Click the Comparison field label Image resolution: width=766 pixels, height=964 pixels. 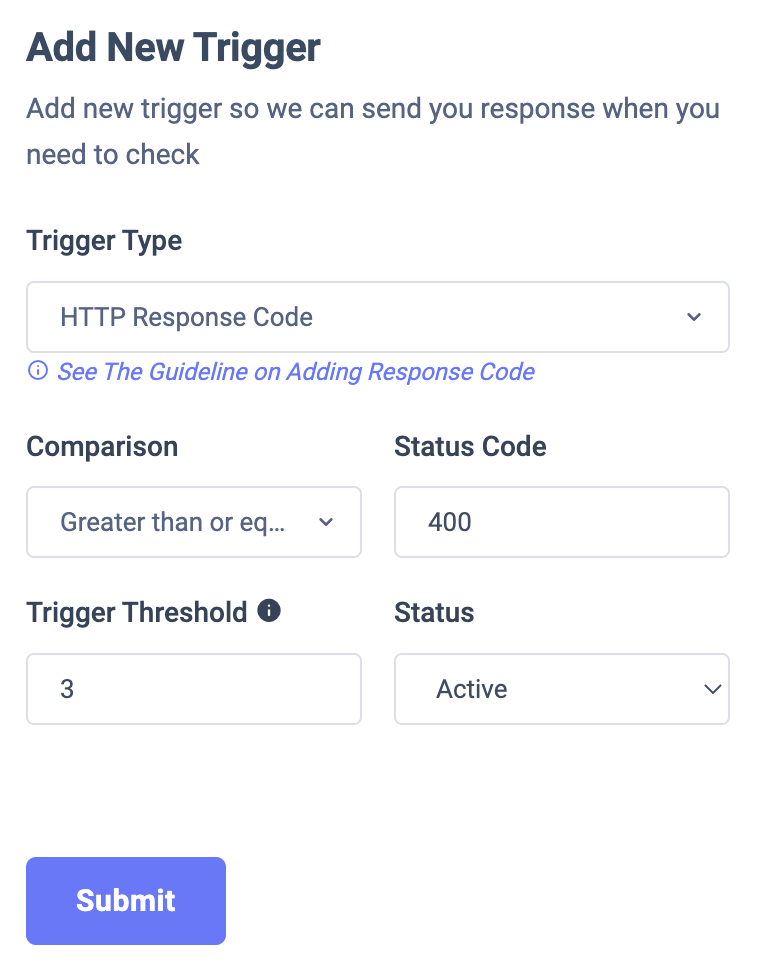point(102,447)
